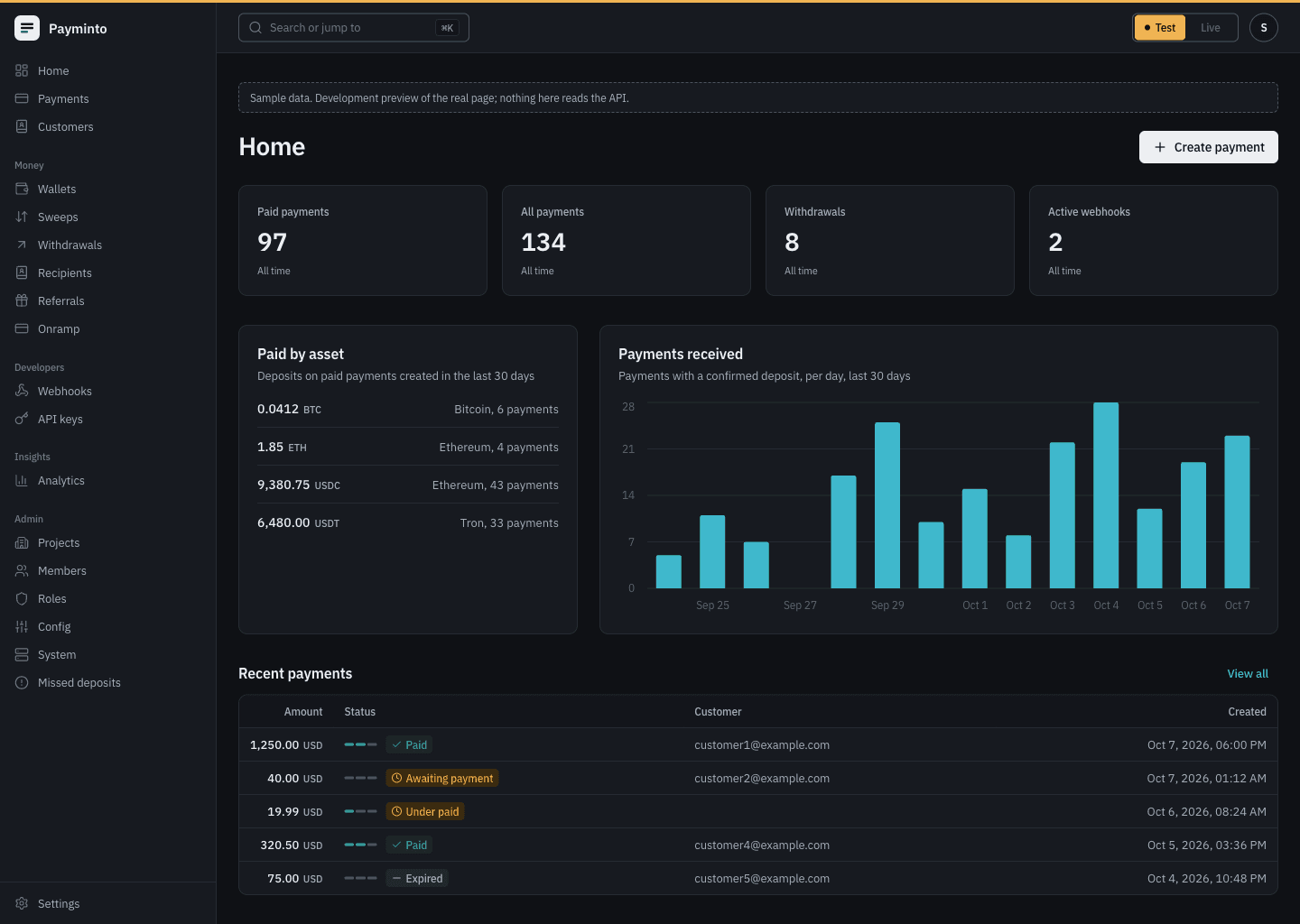
Task: Click the Home sidebar icon
Action: (22, 70)
